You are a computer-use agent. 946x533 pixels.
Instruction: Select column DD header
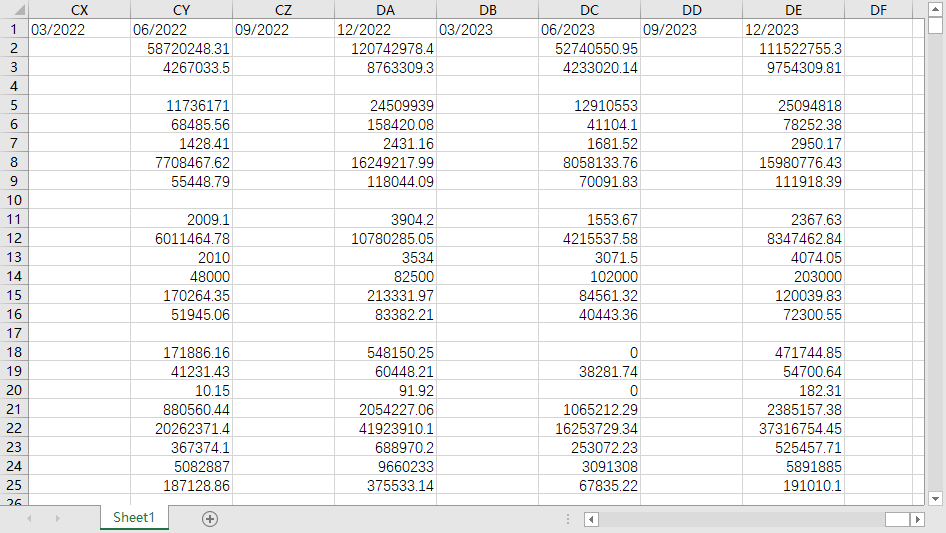click(691, 10)
